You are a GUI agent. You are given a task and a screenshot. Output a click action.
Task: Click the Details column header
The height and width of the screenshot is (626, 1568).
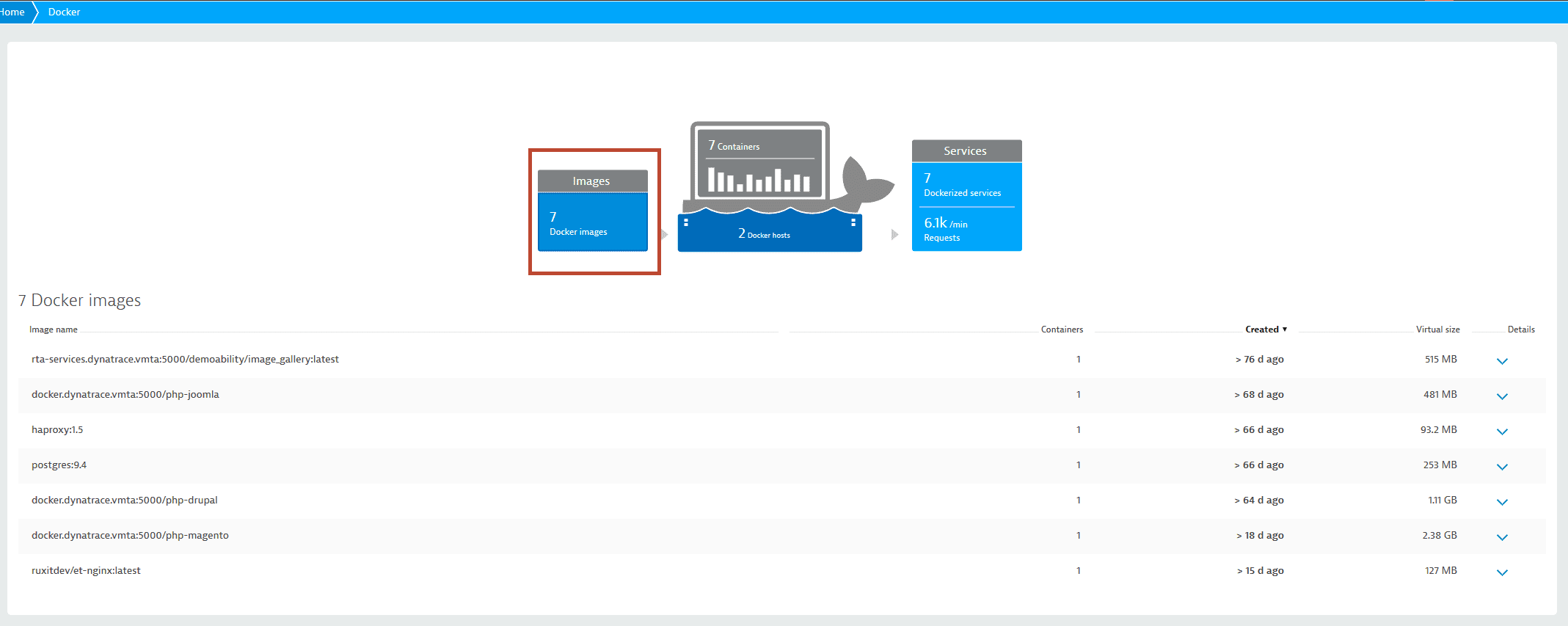[x=1521, y=330]
